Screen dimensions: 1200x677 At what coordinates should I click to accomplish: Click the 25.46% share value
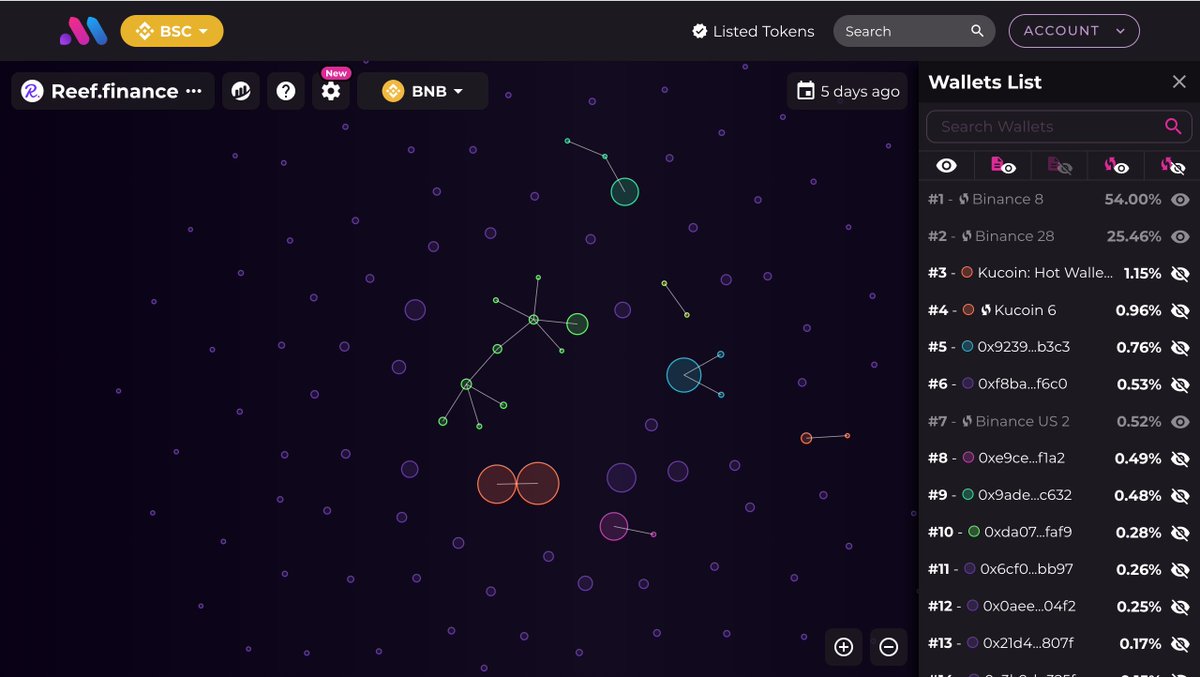[1134, 236]
